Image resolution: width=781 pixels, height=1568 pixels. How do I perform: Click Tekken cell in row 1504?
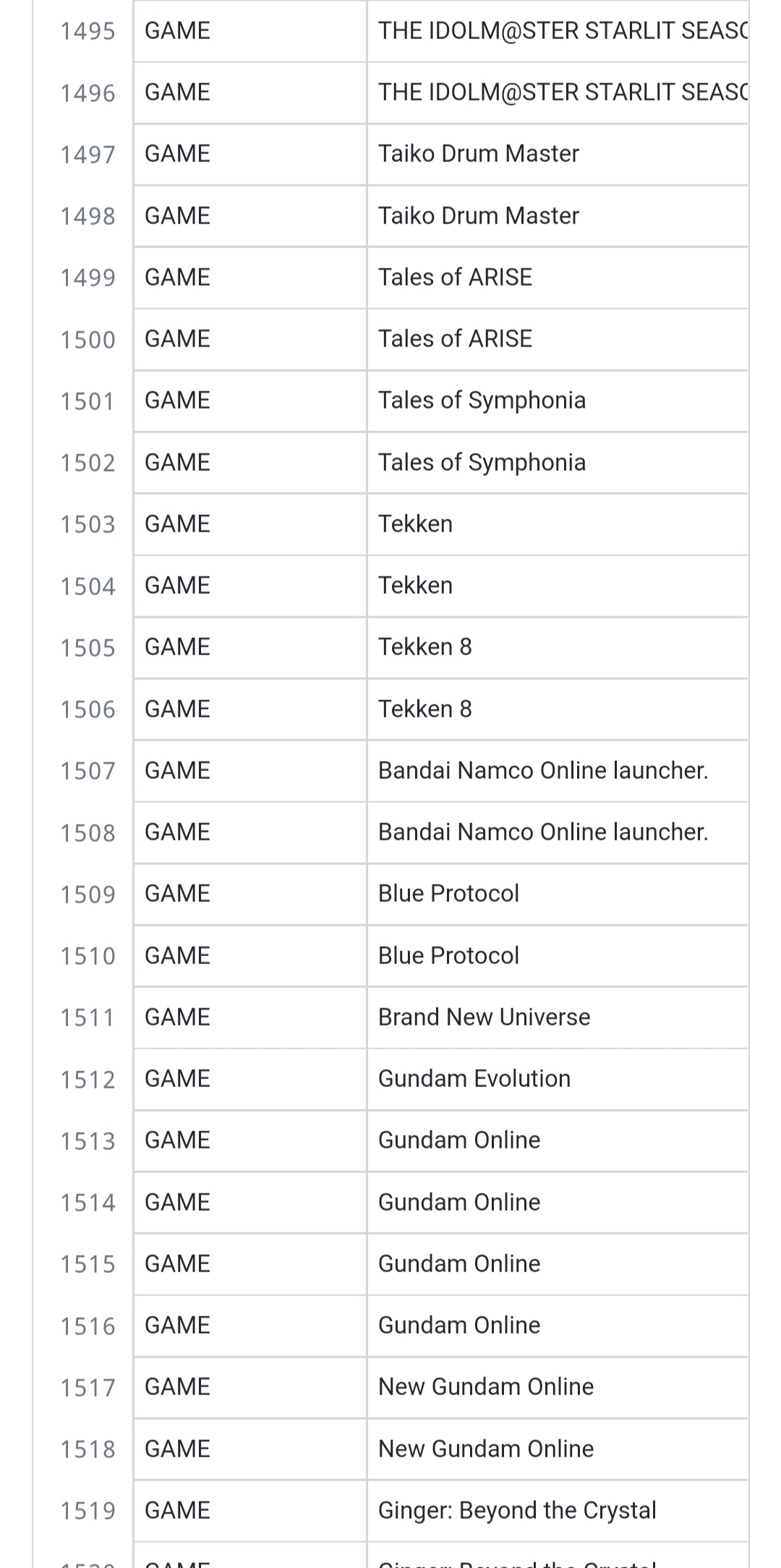click(558, 586)
